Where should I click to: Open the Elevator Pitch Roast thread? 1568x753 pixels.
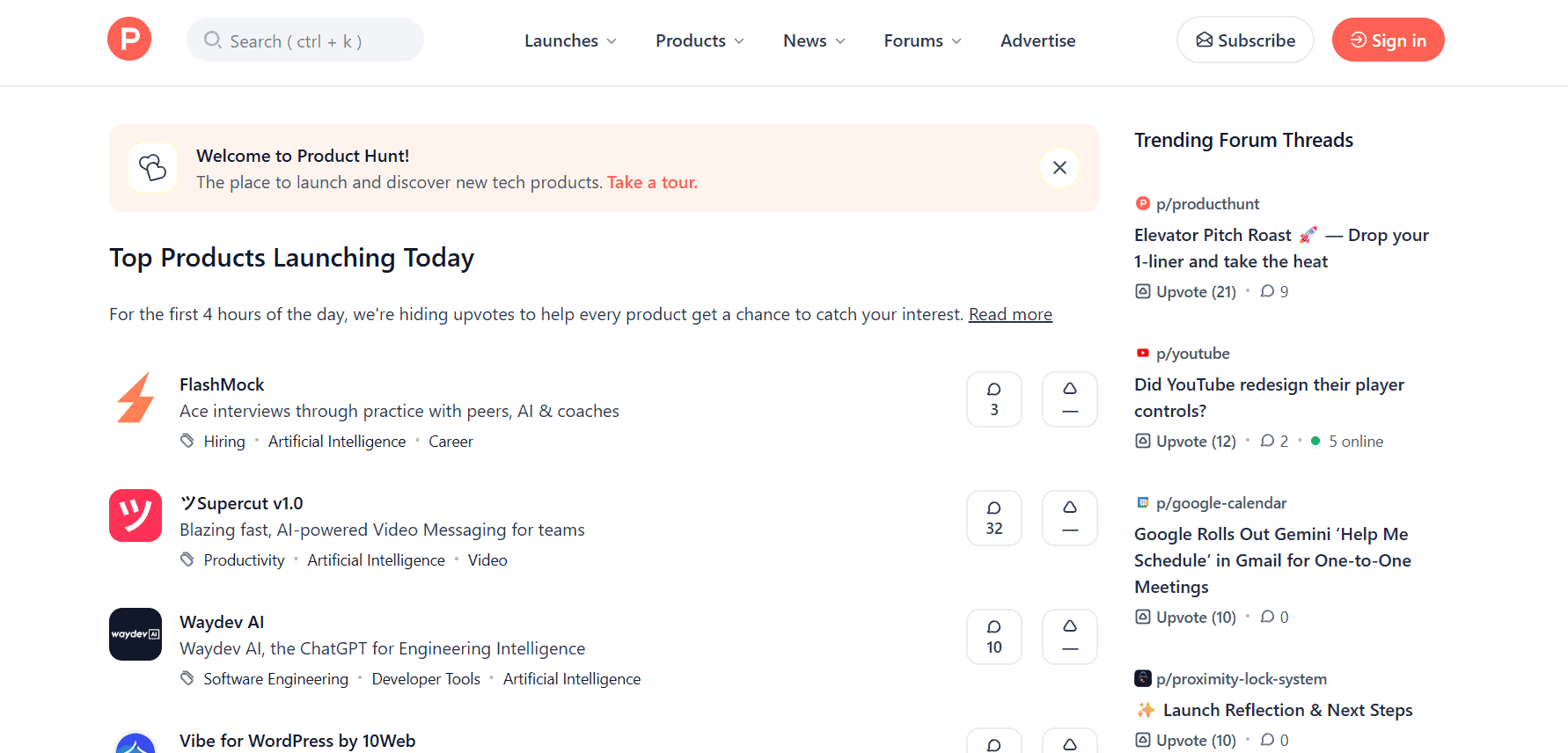tap(1281, 248)
